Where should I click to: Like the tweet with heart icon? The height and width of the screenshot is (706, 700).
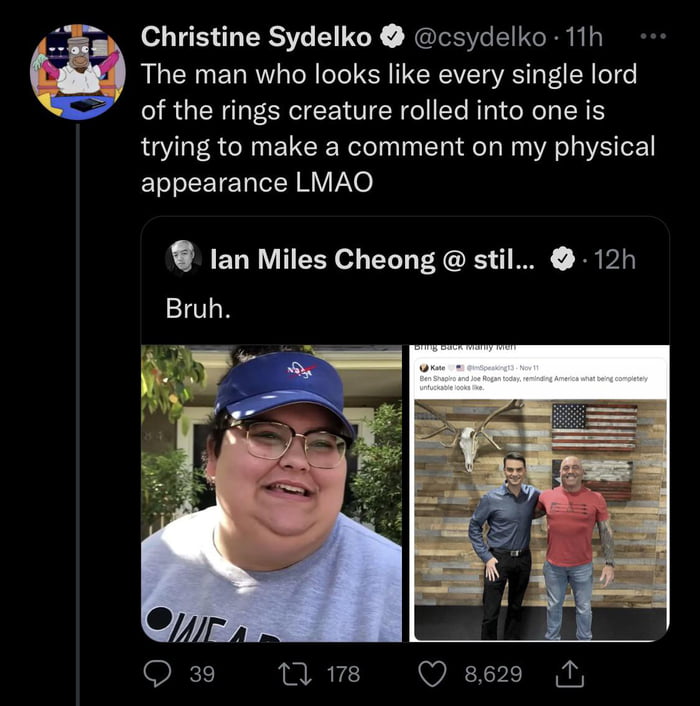[432, 674]
